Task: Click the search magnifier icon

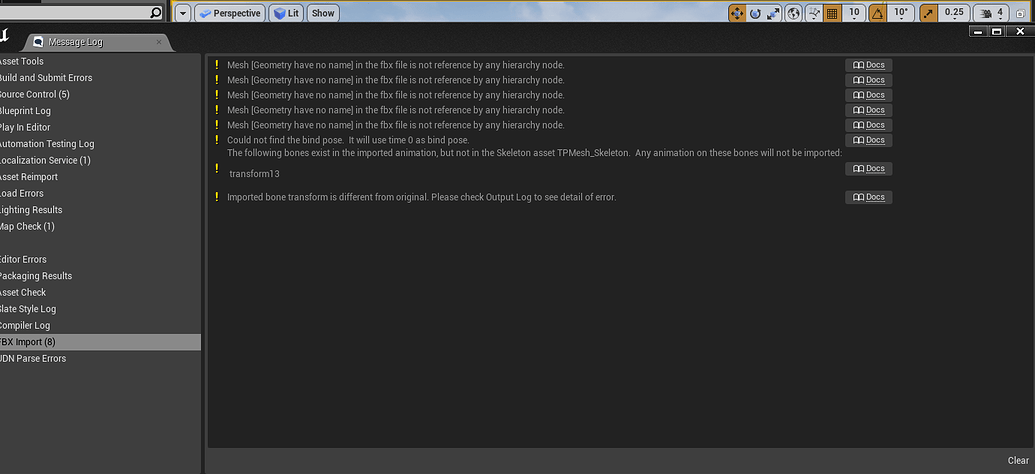Action: point(155,13)
